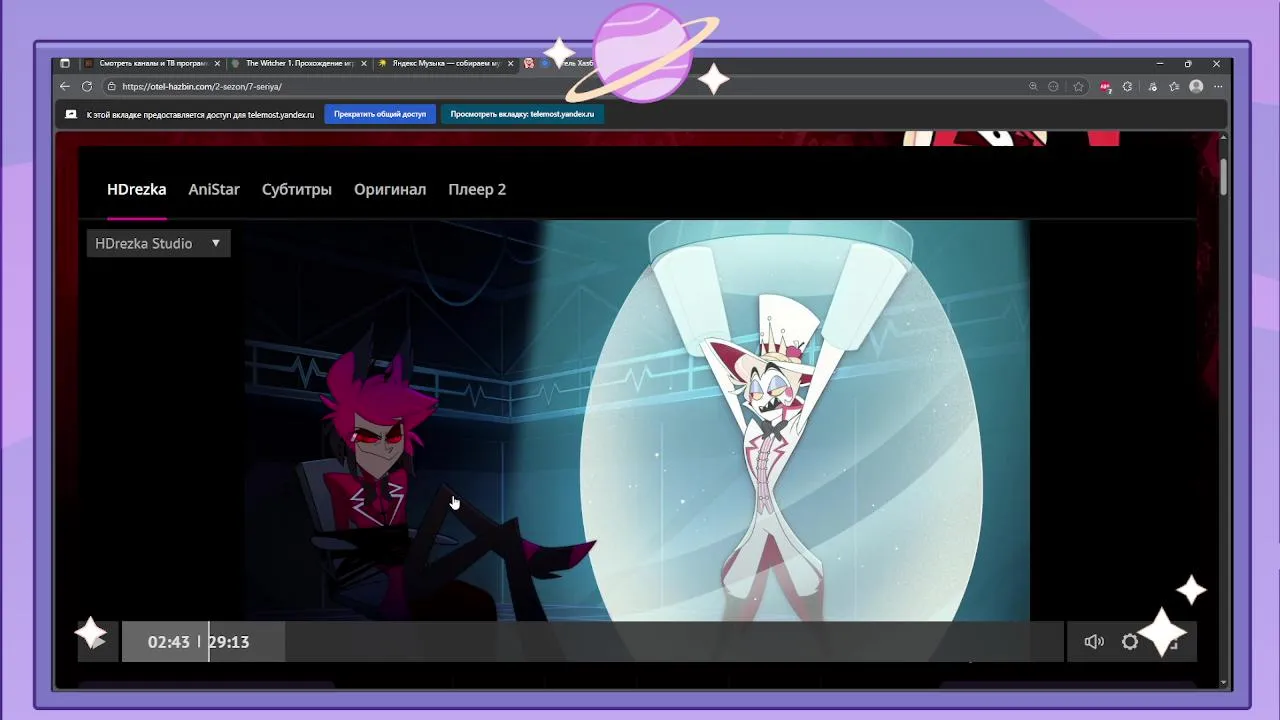Select the Оригинал tab
Screen dimensions: 1280x720
point(390,189)
